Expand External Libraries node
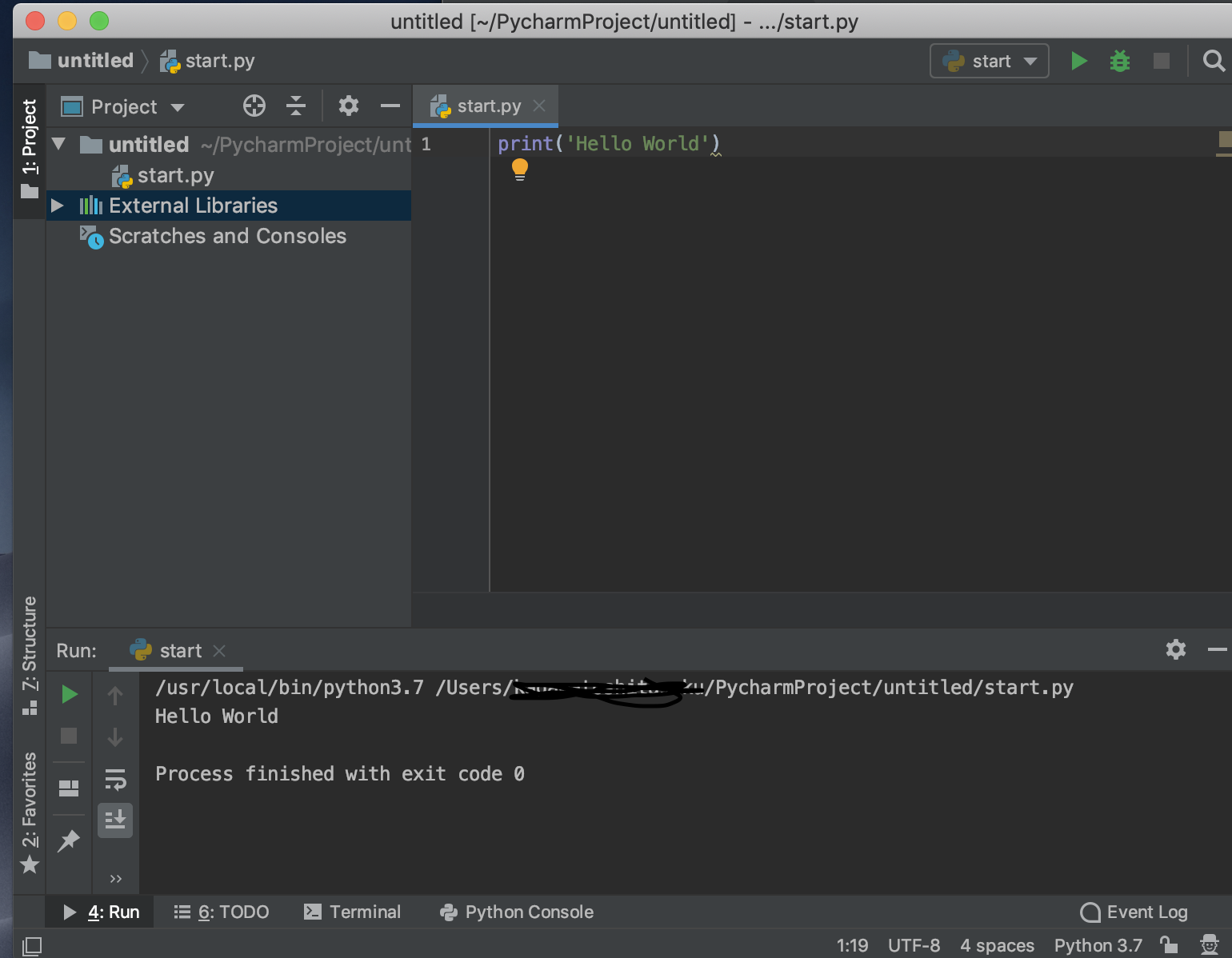 (x=58, y=206)
